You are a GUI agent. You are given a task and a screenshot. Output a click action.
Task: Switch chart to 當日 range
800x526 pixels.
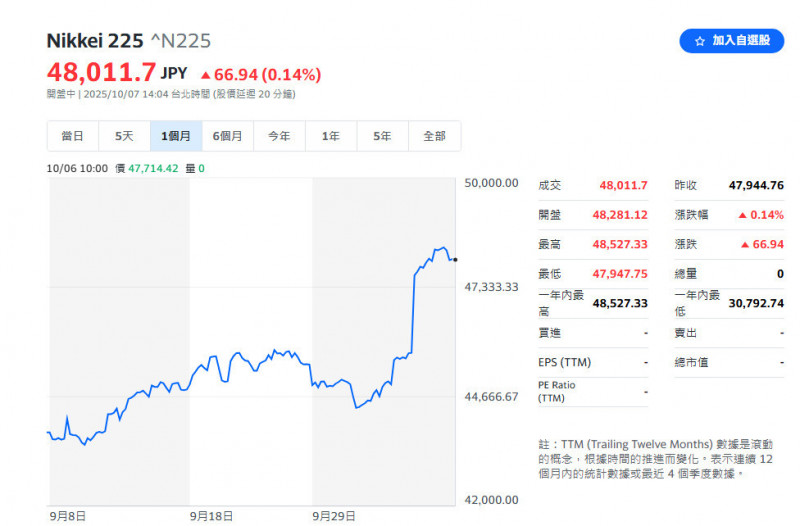click(72, 136)
